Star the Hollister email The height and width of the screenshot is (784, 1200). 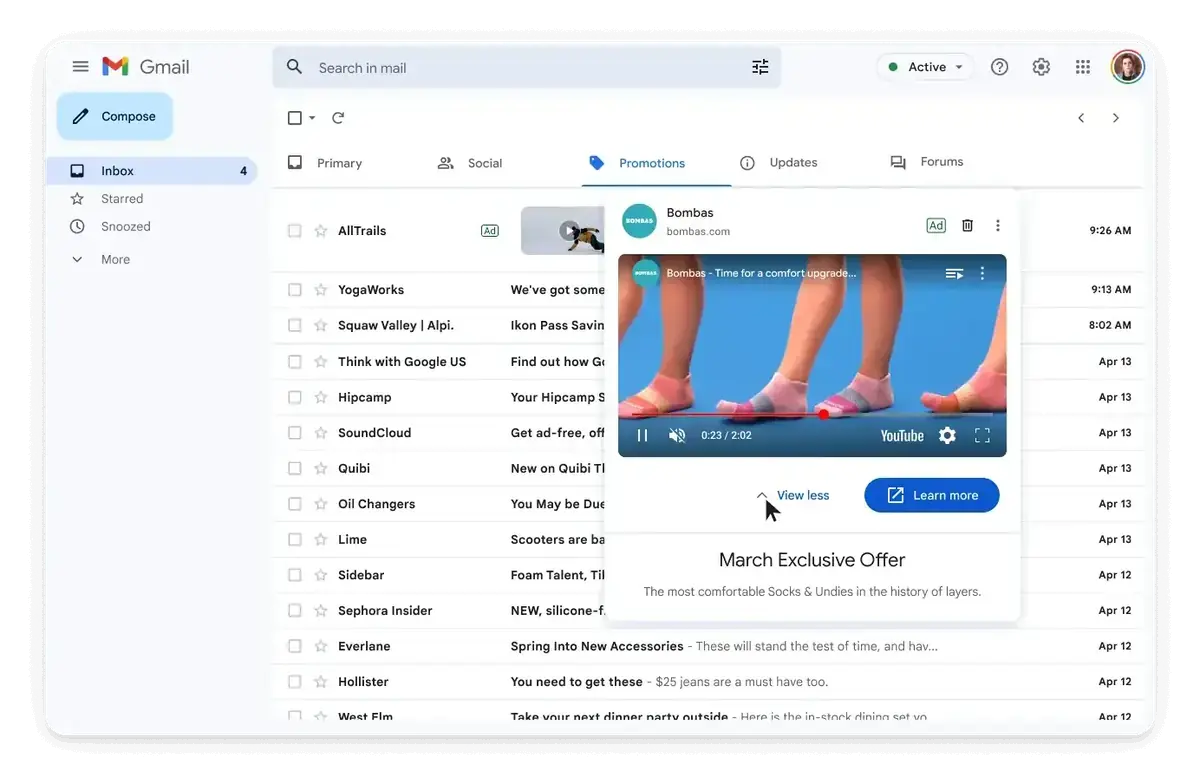[x=321, y=682]
